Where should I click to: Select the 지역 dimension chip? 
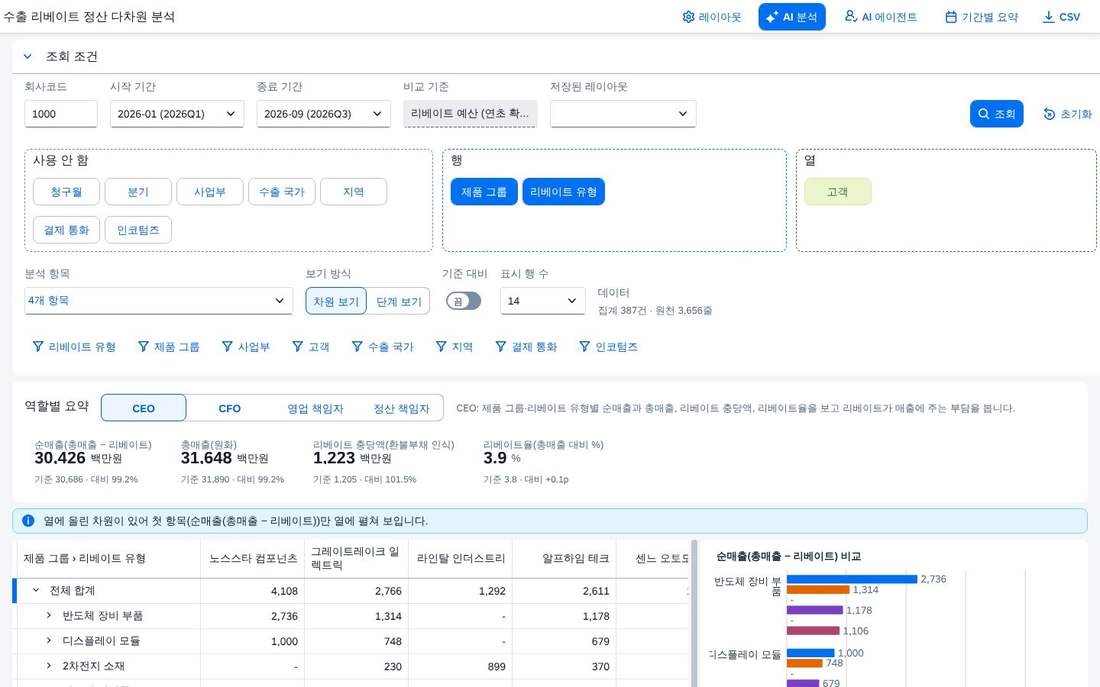coord(353,192)
